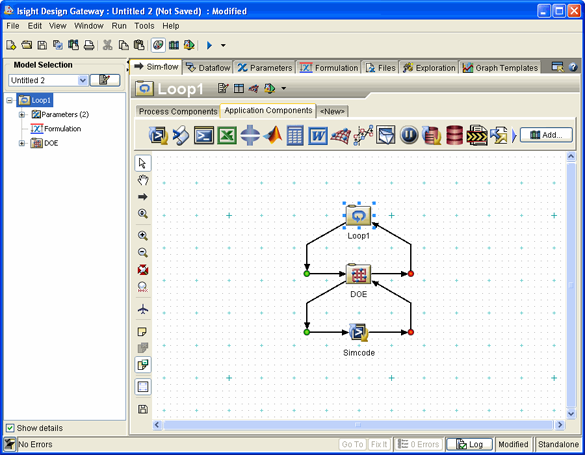The height and width of the screenshot is (455, 585).
Task: Select the MATLAB component icon
Action: click(273, 135)
